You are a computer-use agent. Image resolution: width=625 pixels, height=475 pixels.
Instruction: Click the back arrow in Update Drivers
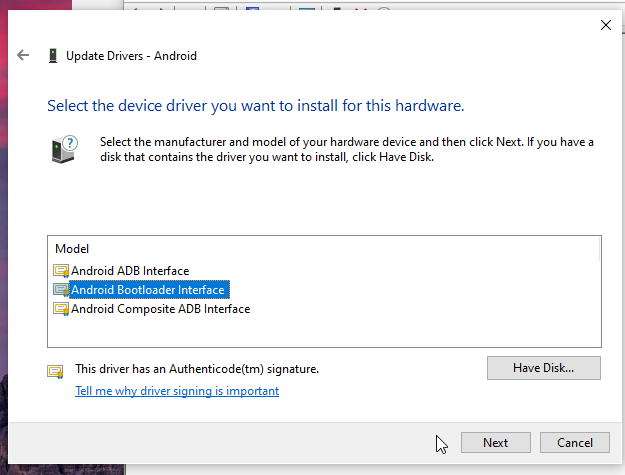tap(23, 55)
